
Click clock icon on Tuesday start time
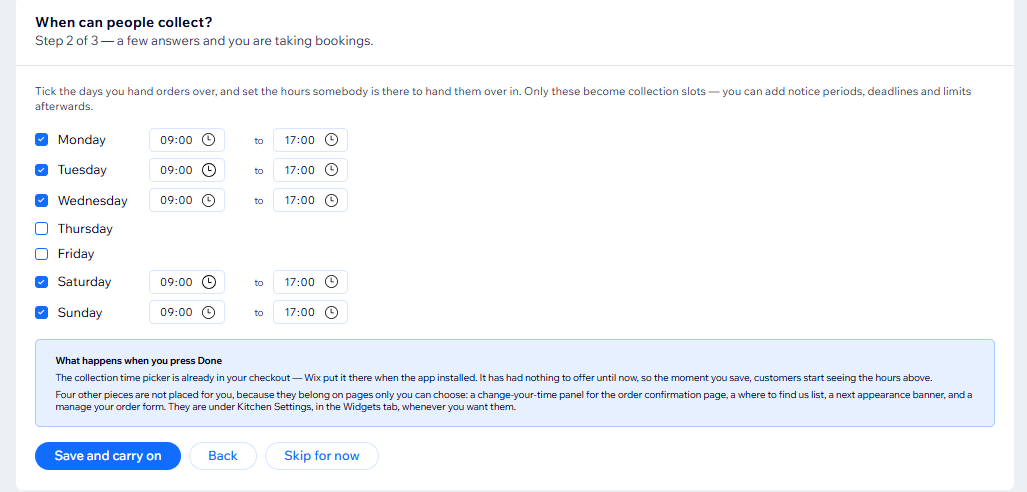click(x=208, y=170)
